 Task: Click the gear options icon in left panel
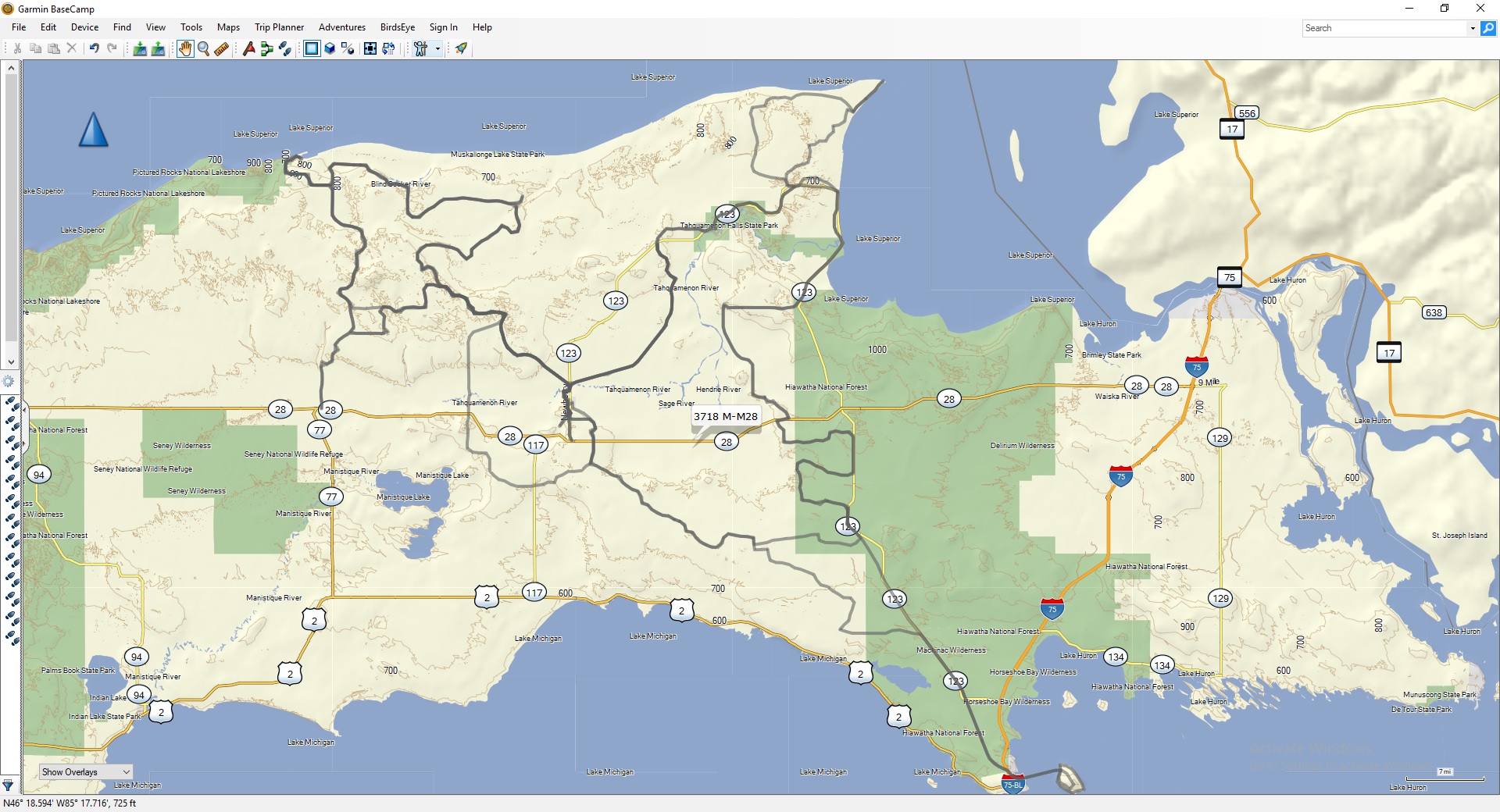tap(8, 381)
